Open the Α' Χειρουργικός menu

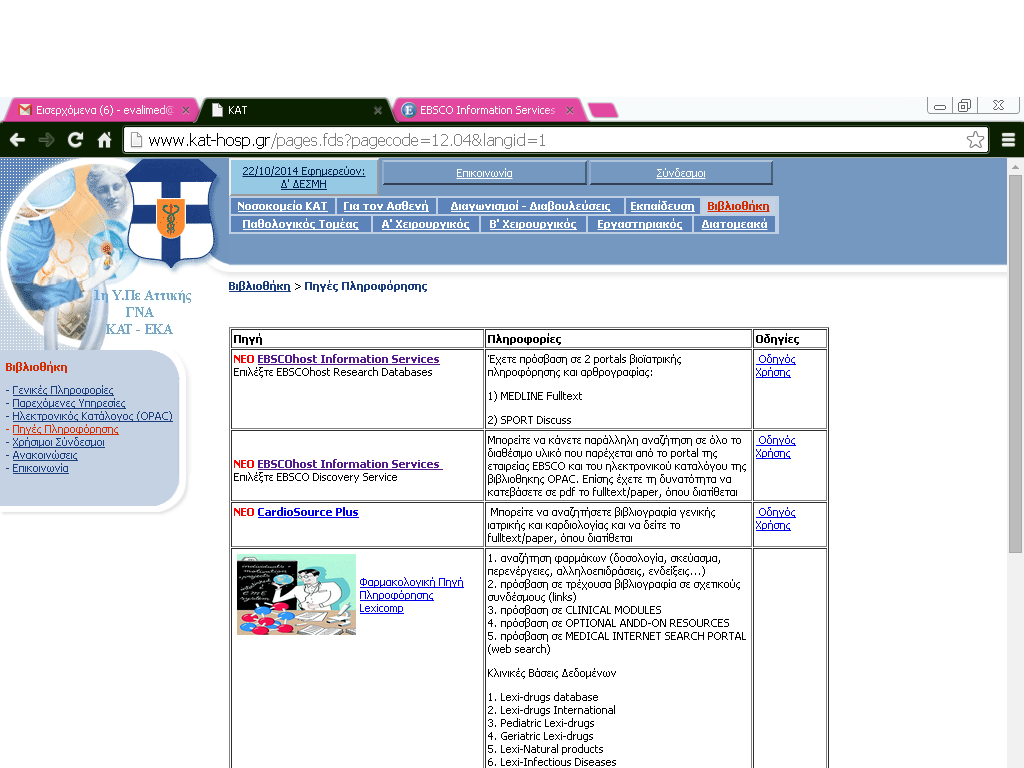[425, 224]
